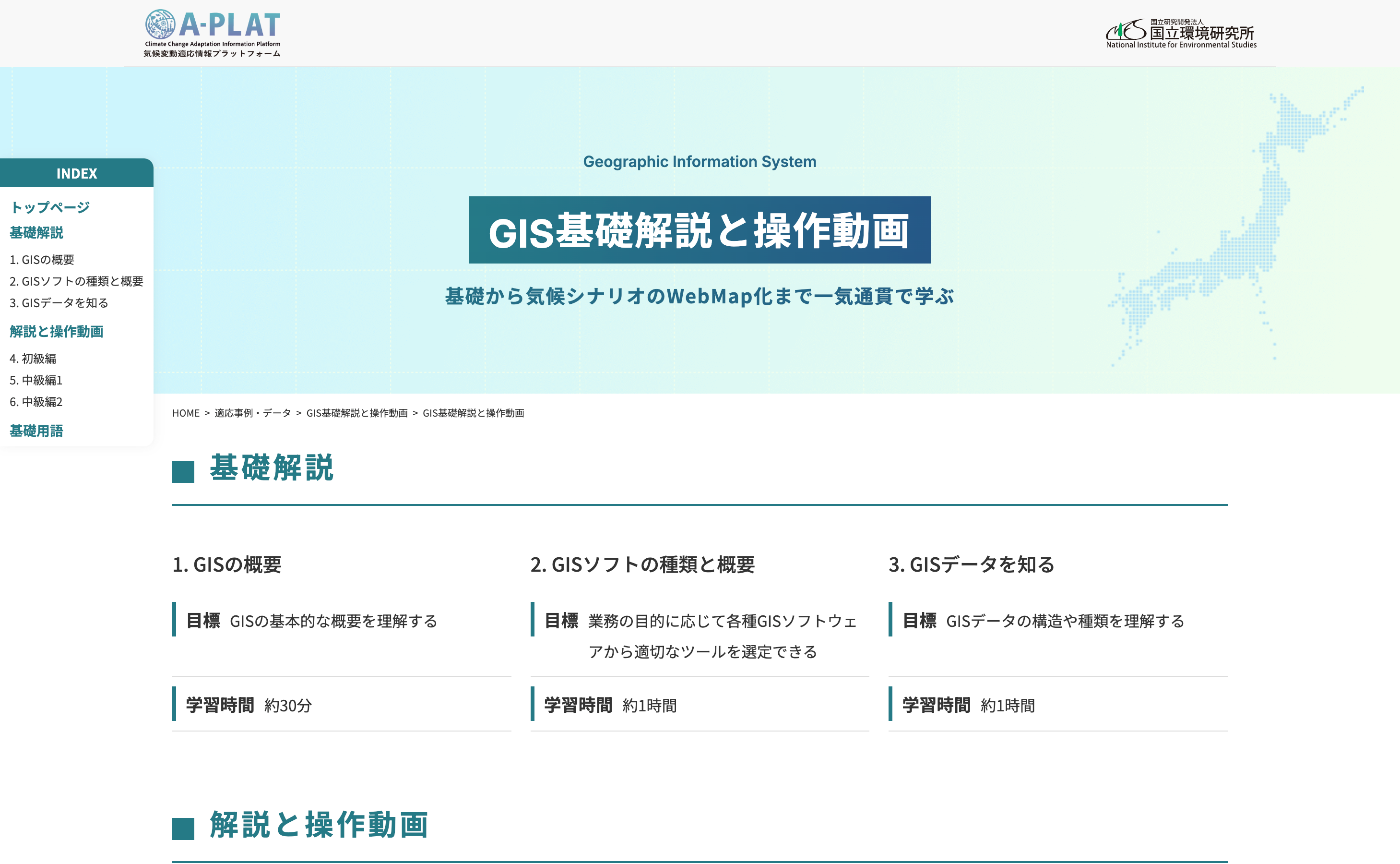The width and height of the screenshot is (1400, 864).
Task: Open 2. GISソフトの種類と概要 from the sidebar
Action: [x=77, y=281]
